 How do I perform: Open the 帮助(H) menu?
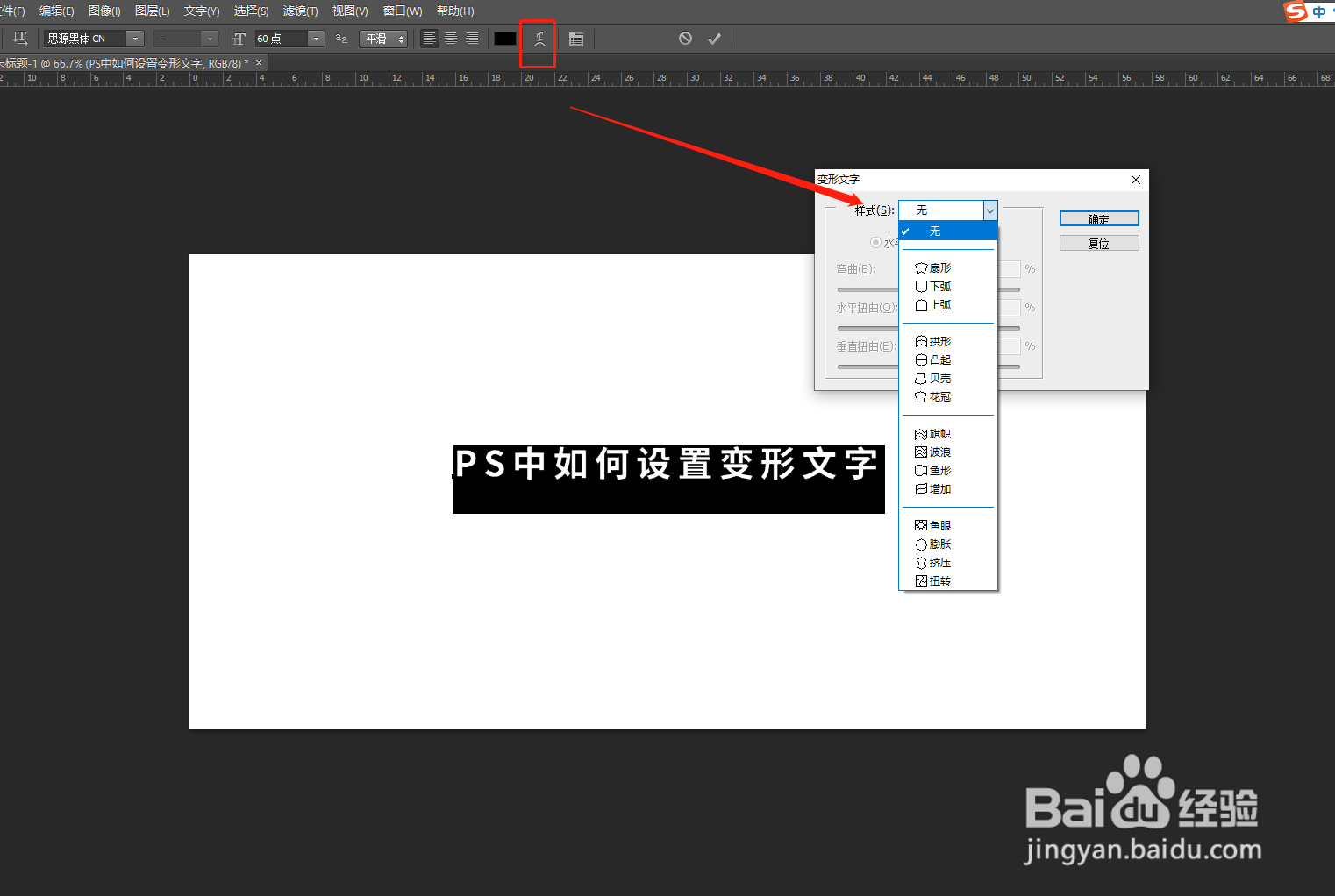tap(455, 11)
